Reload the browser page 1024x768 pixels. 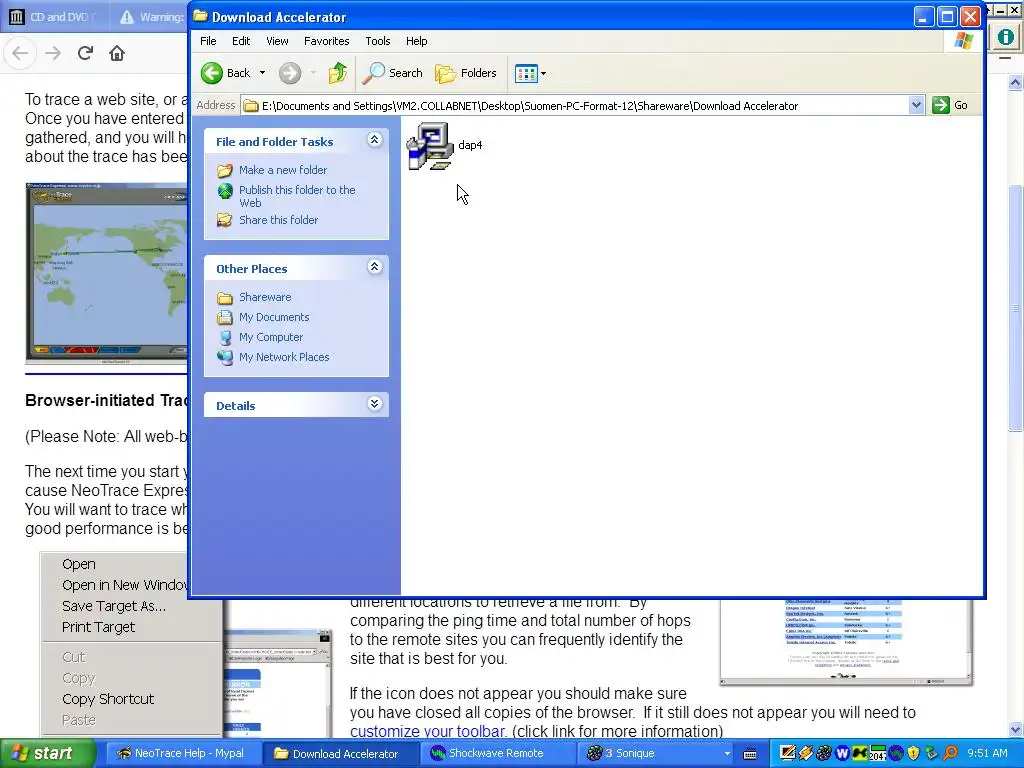tap(86, 54)
